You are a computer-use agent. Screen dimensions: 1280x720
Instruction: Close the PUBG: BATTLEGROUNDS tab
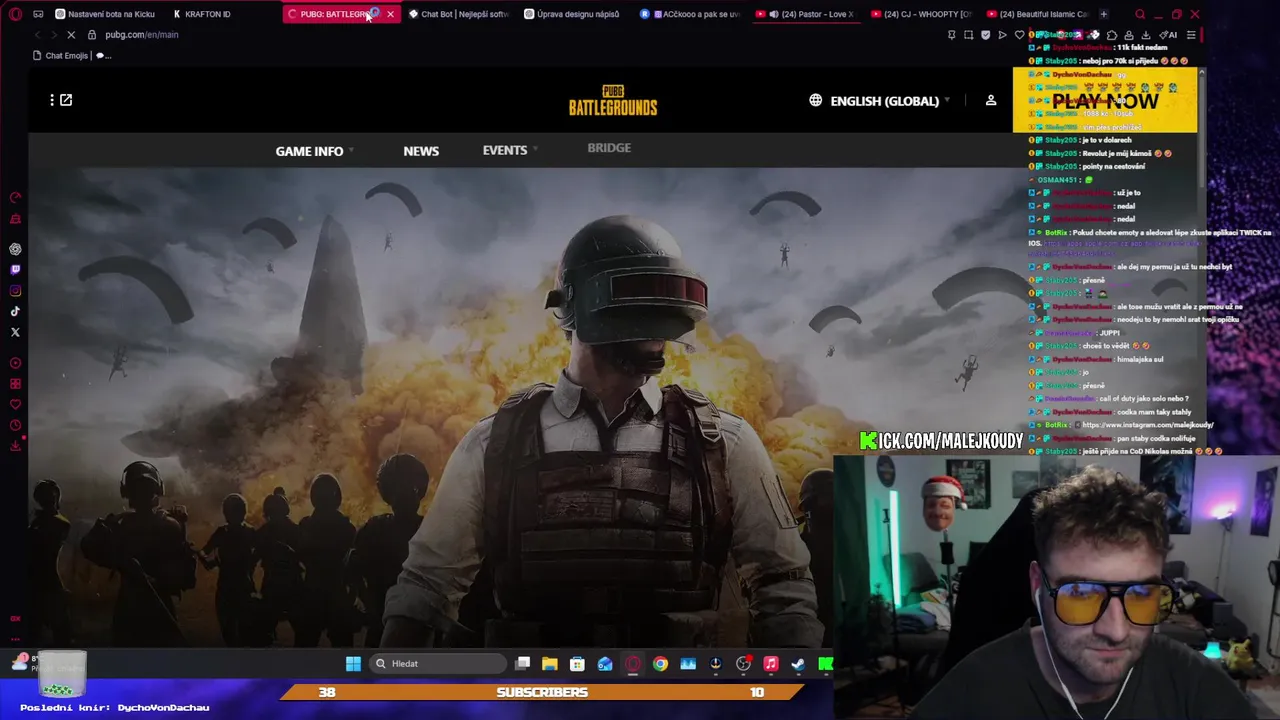[x=390, y=14]
